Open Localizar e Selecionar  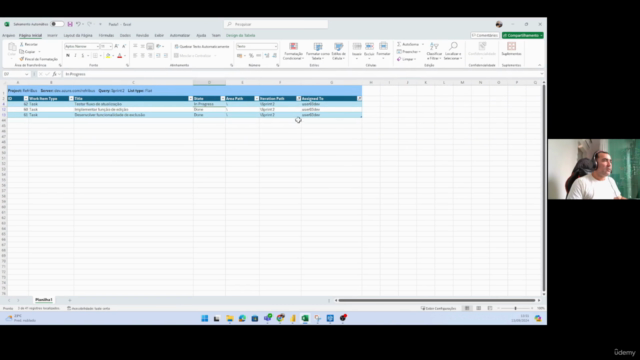tap(453, 51)
